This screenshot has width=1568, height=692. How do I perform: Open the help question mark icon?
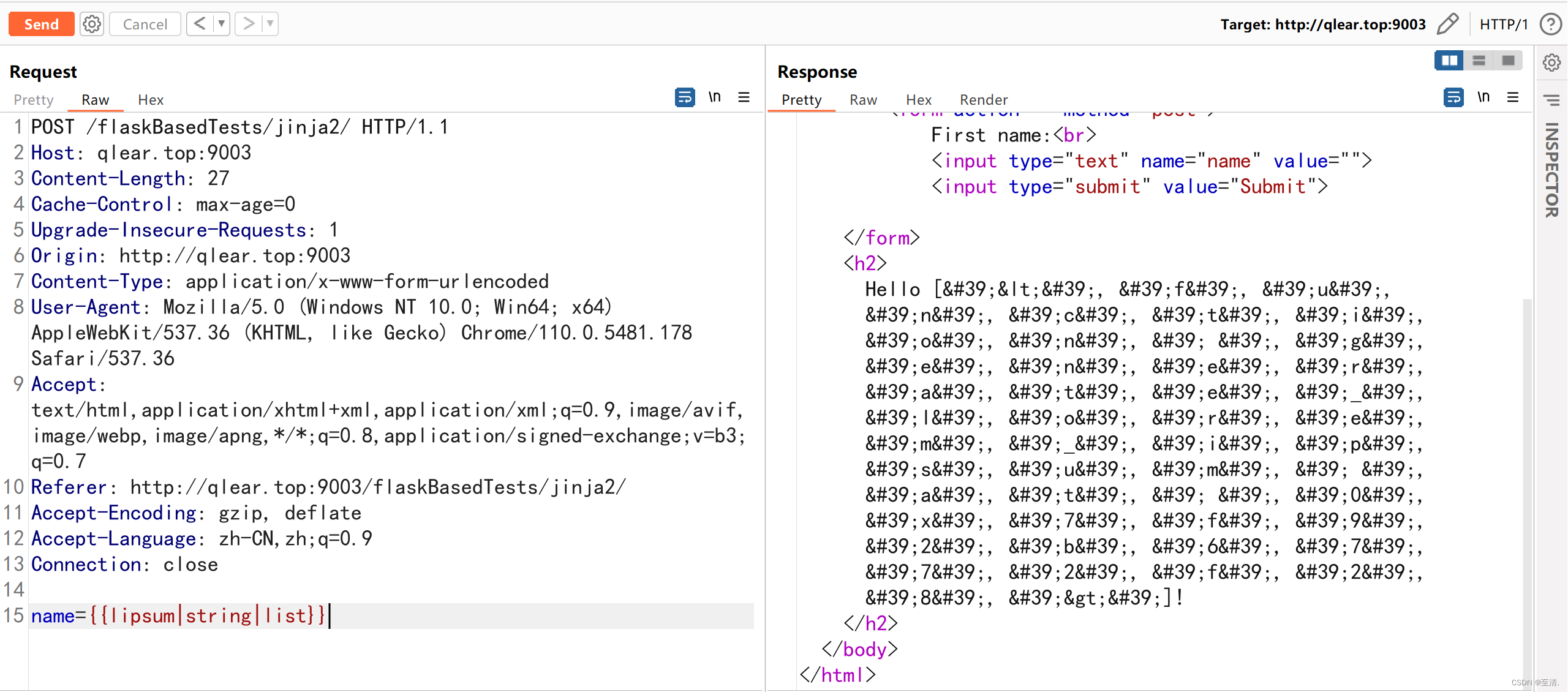pyautogui.click(x=1551, y=24)
